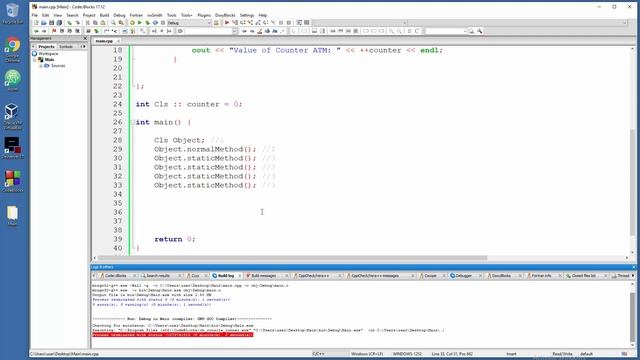This screenshot has width=640, height=360.
Task: Click the Jump back arrow icon
Action: [x=36, y=31]
